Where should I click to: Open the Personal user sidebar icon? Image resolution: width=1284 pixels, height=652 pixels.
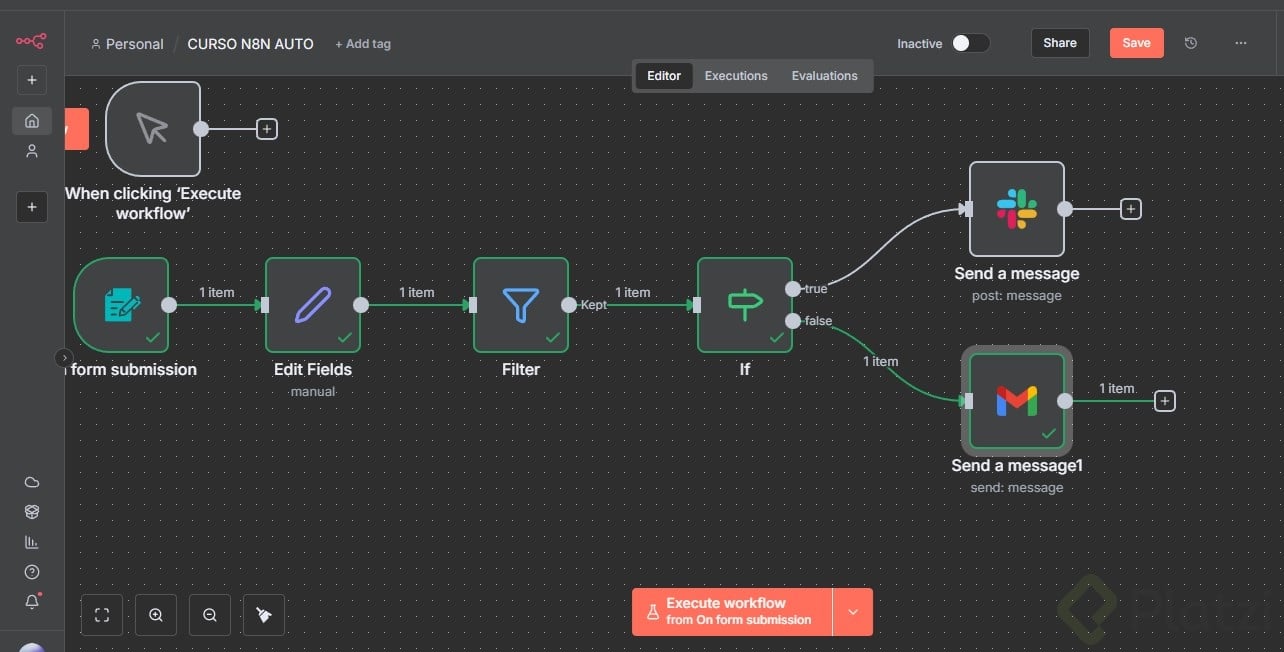32,151
